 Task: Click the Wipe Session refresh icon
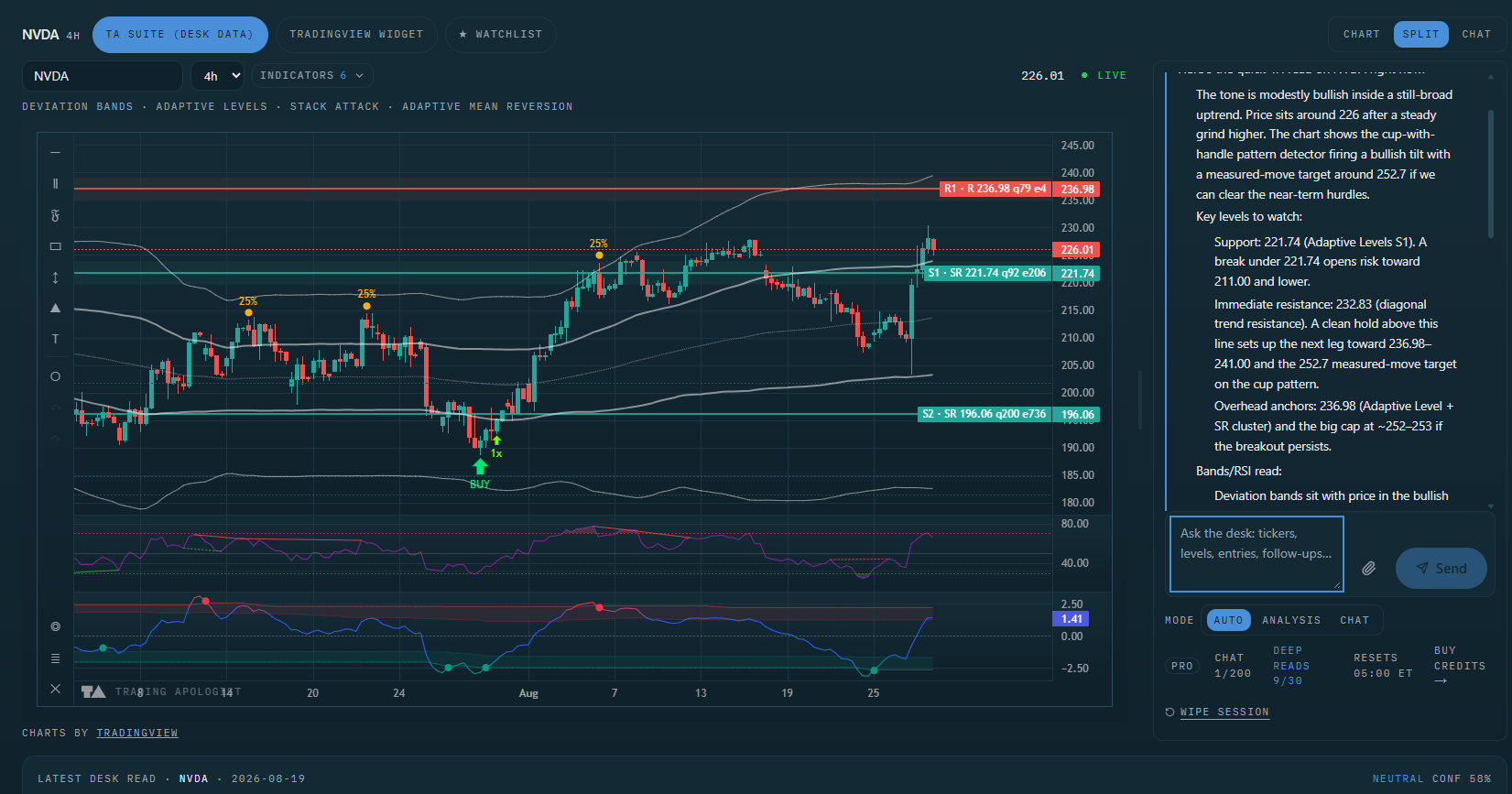click(x=1169, y=712)
